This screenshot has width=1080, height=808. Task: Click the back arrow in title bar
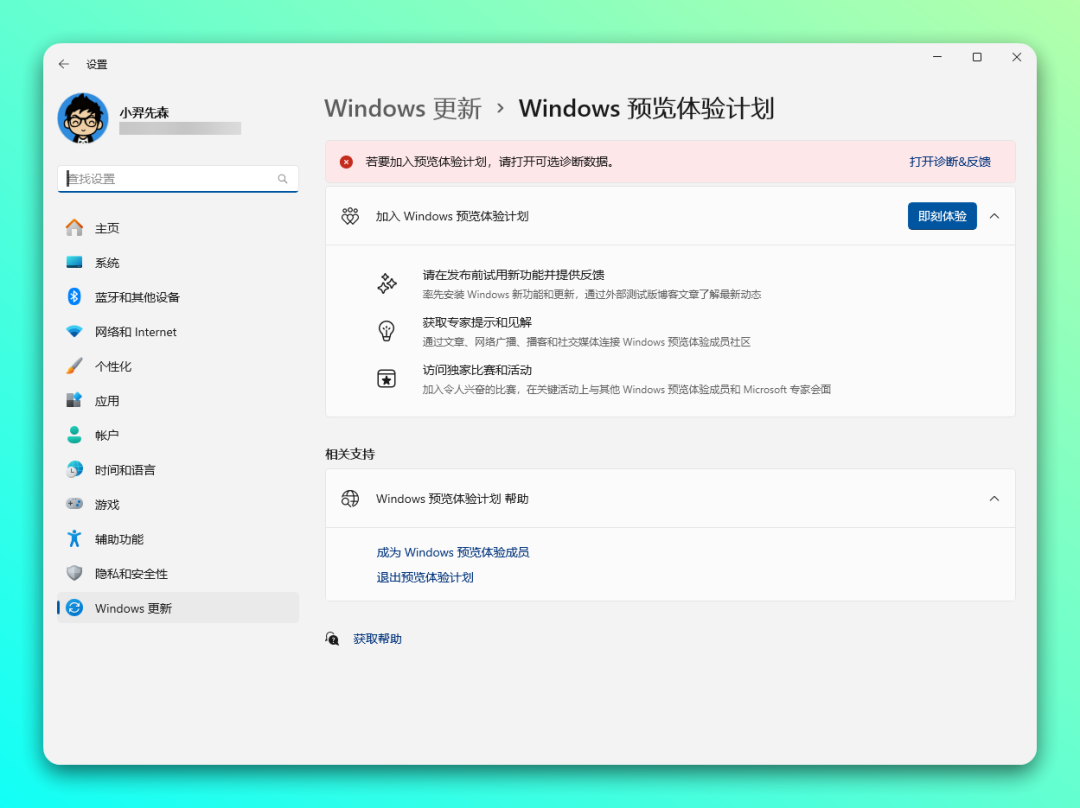(x=64, y=64)
